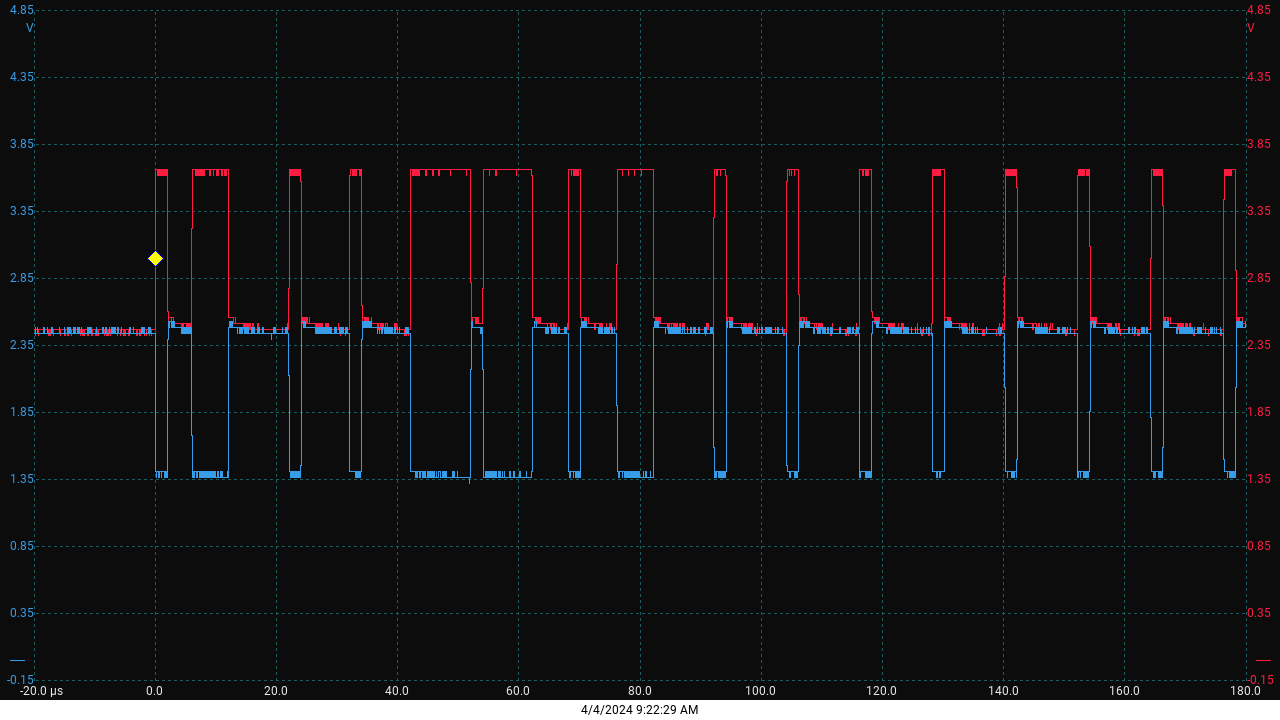
Task: Click the -20.0 µs time axis label
Action: [41, 691]
